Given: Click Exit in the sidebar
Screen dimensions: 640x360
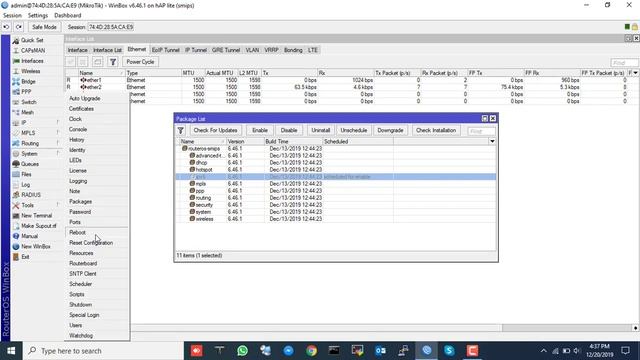Looking at the screenshot, I should click(25, 257).
